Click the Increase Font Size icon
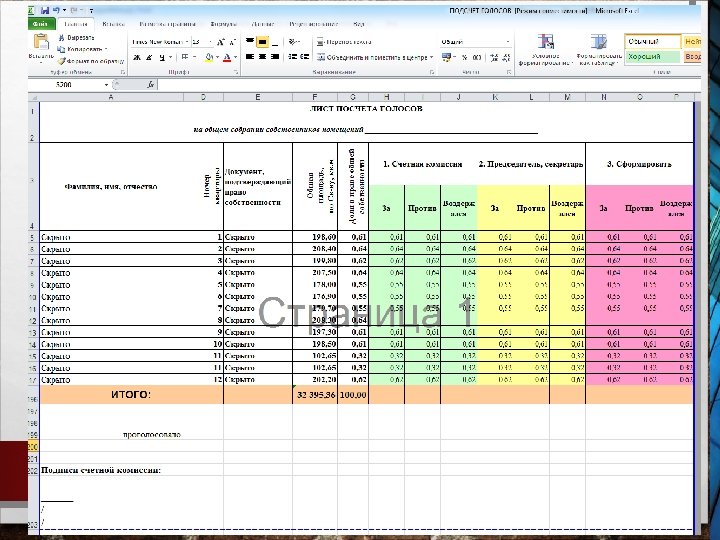720x540 pixels. click(x=220, y=42)
